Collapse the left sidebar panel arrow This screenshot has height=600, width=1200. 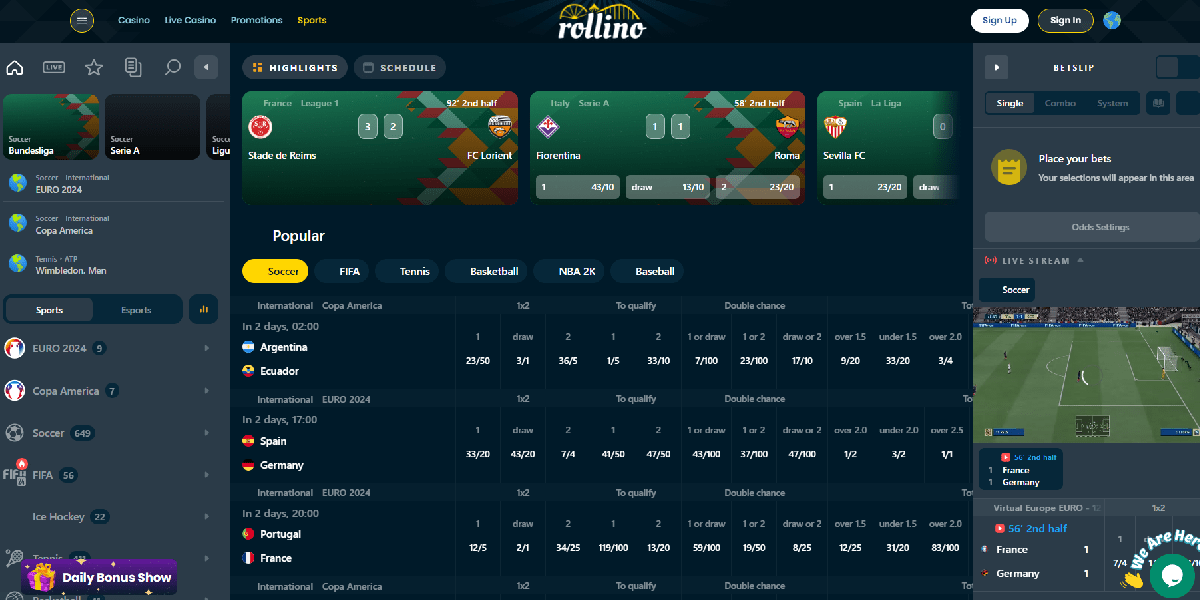(x=206, y=68)
